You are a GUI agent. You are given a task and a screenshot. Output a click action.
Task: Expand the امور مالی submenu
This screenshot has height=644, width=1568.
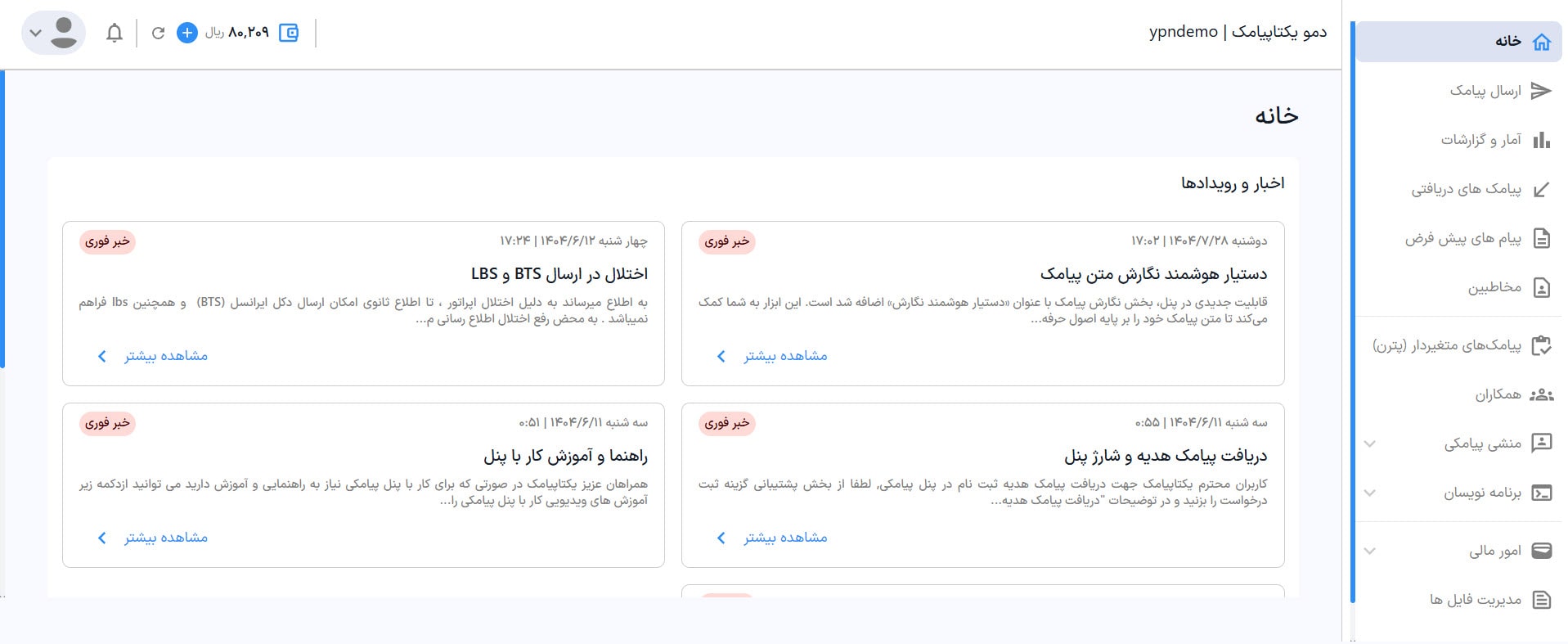[x=1370, y=551]
